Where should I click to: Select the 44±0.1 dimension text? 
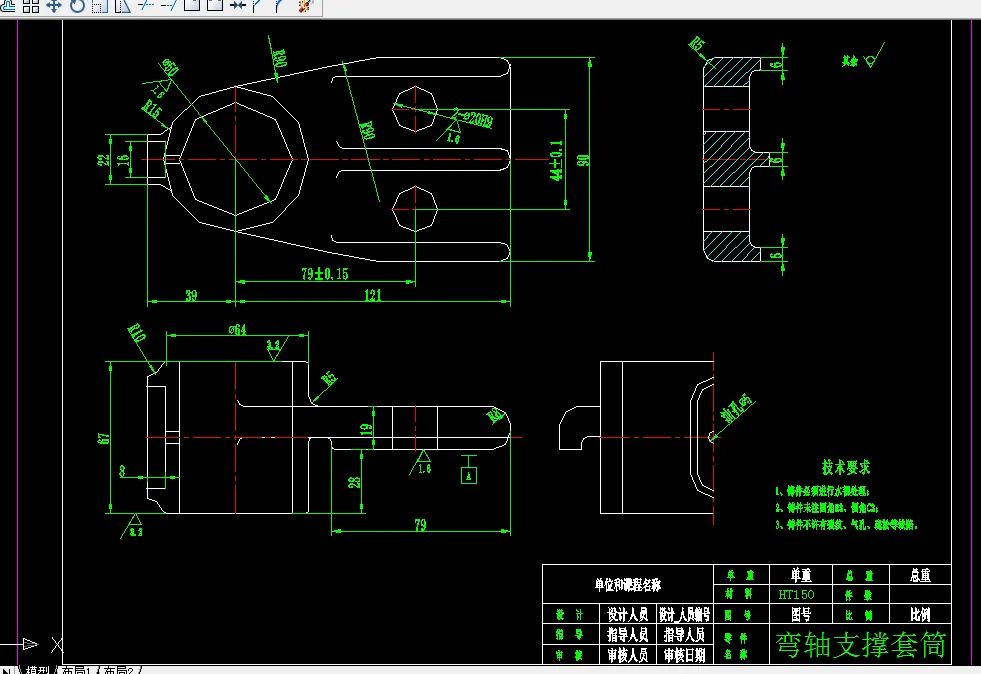pos(556,160)
